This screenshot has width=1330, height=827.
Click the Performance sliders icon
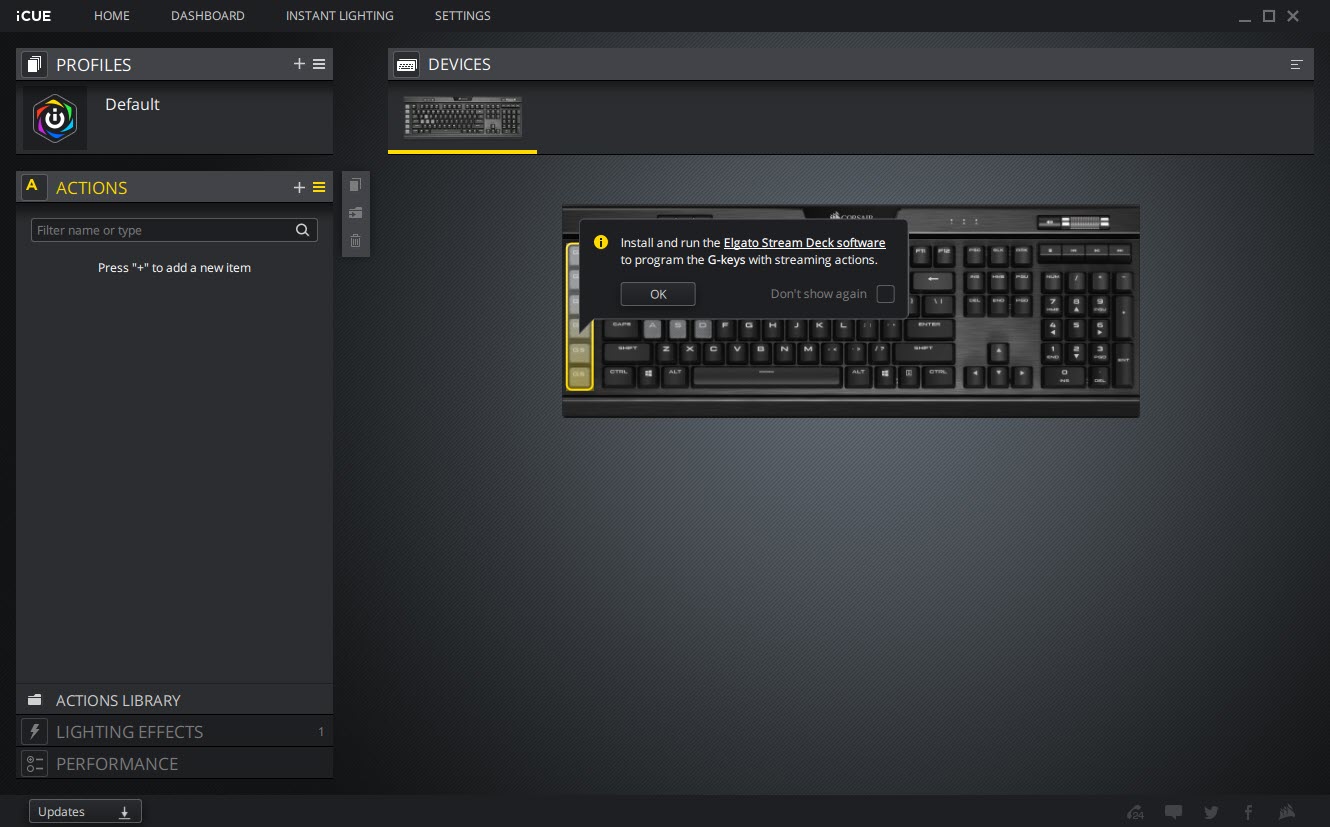click(x=35, y=763)
